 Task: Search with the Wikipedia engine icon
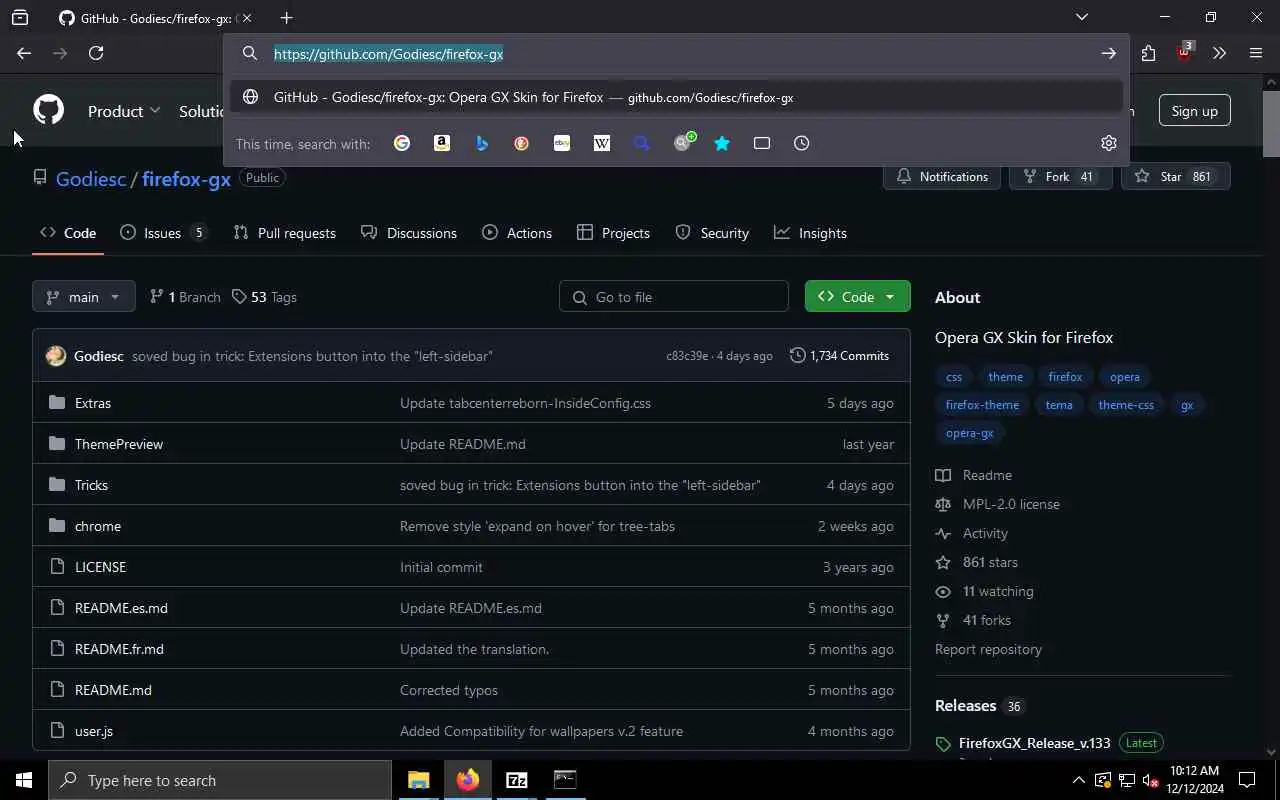tap(602, 143)
